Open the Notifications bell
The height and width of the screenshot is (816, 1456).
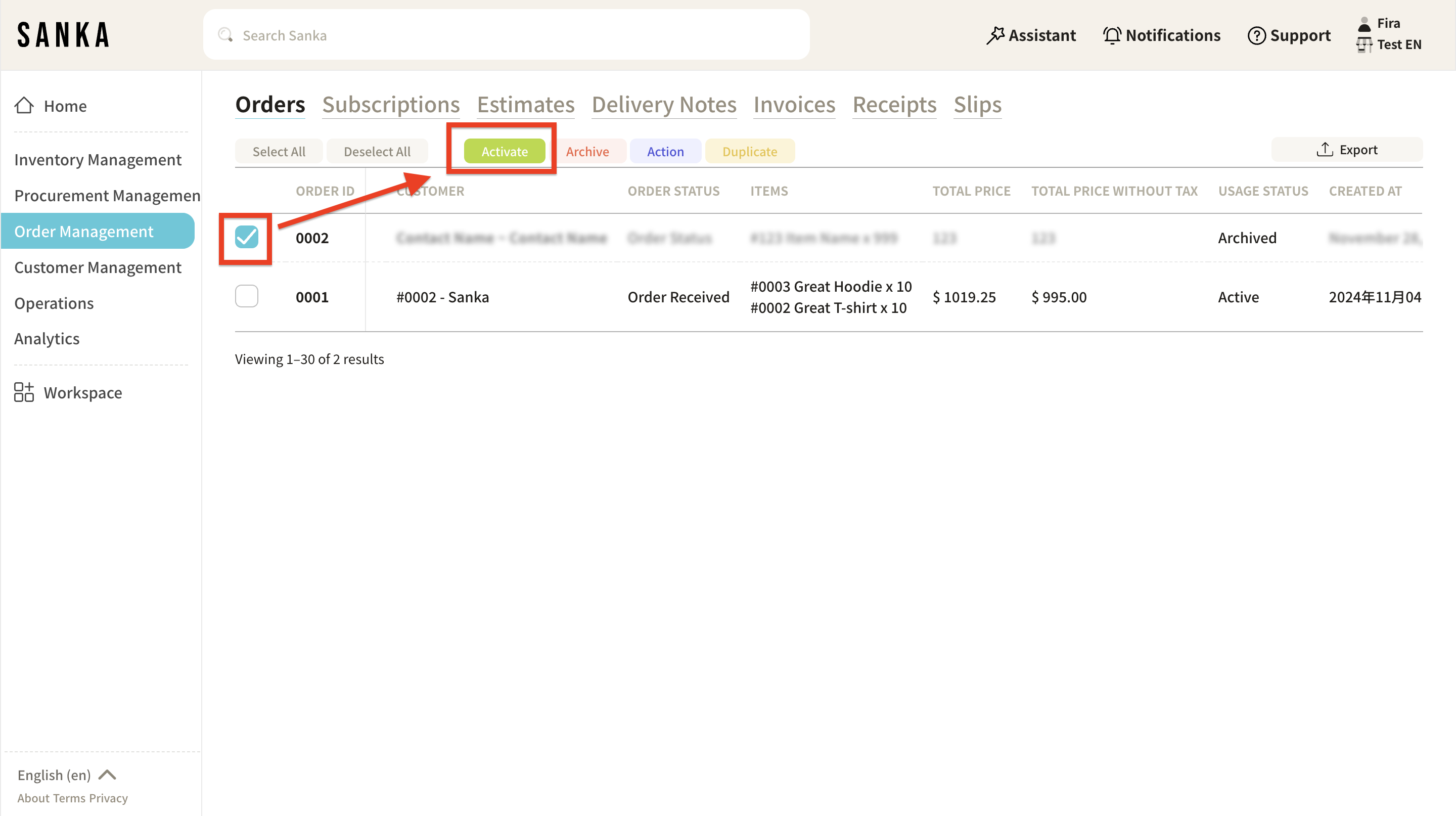click(x=1111, y=35)
